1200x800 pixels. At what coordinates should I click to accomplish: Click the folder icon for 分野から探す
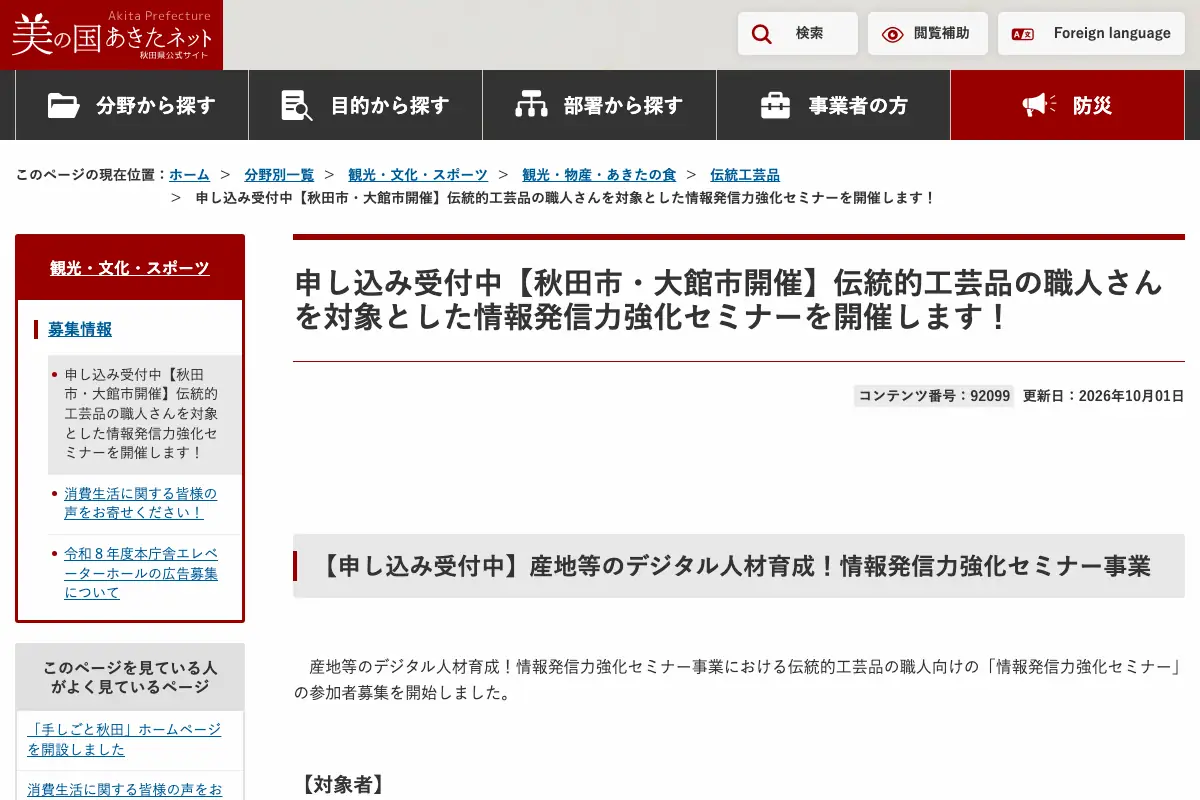(64, 105)
